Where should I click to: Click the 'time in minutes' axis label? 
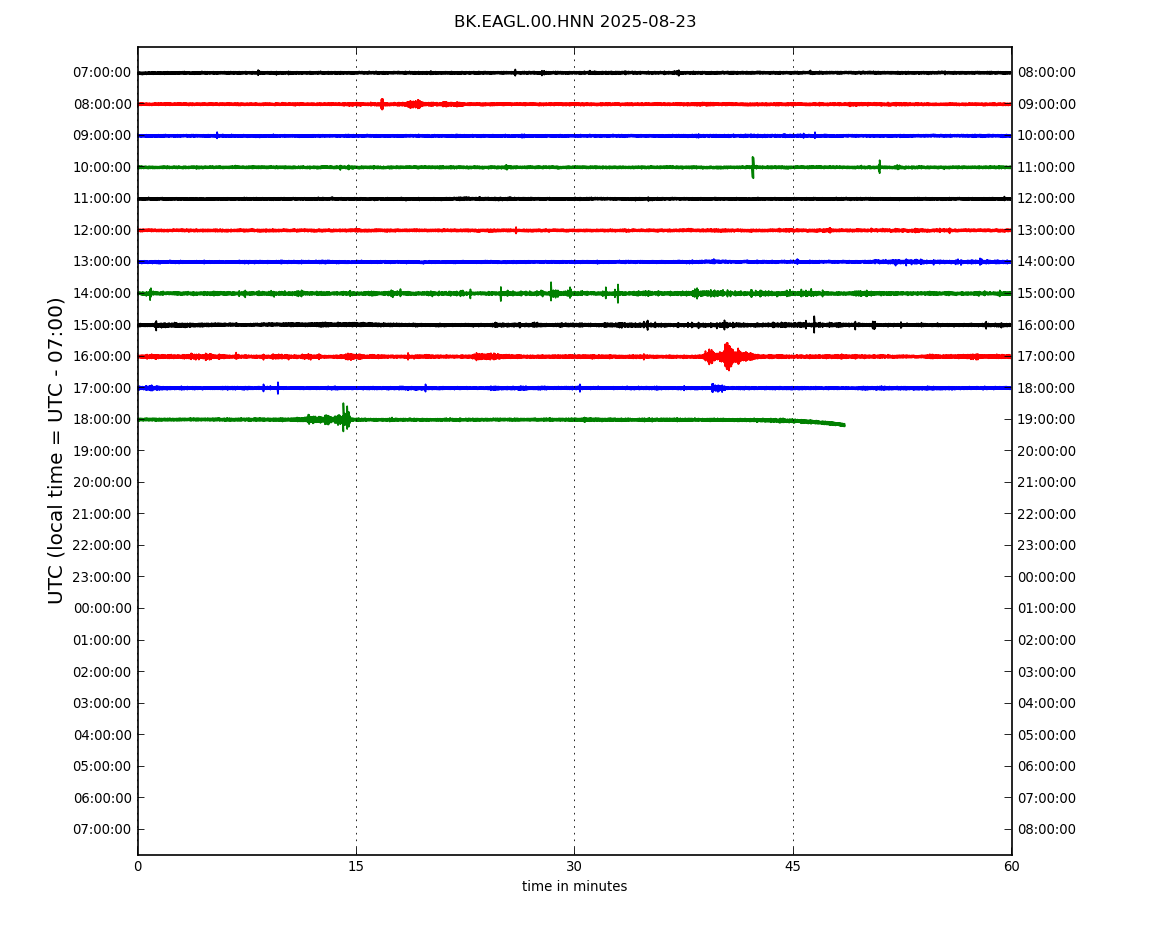574,886
